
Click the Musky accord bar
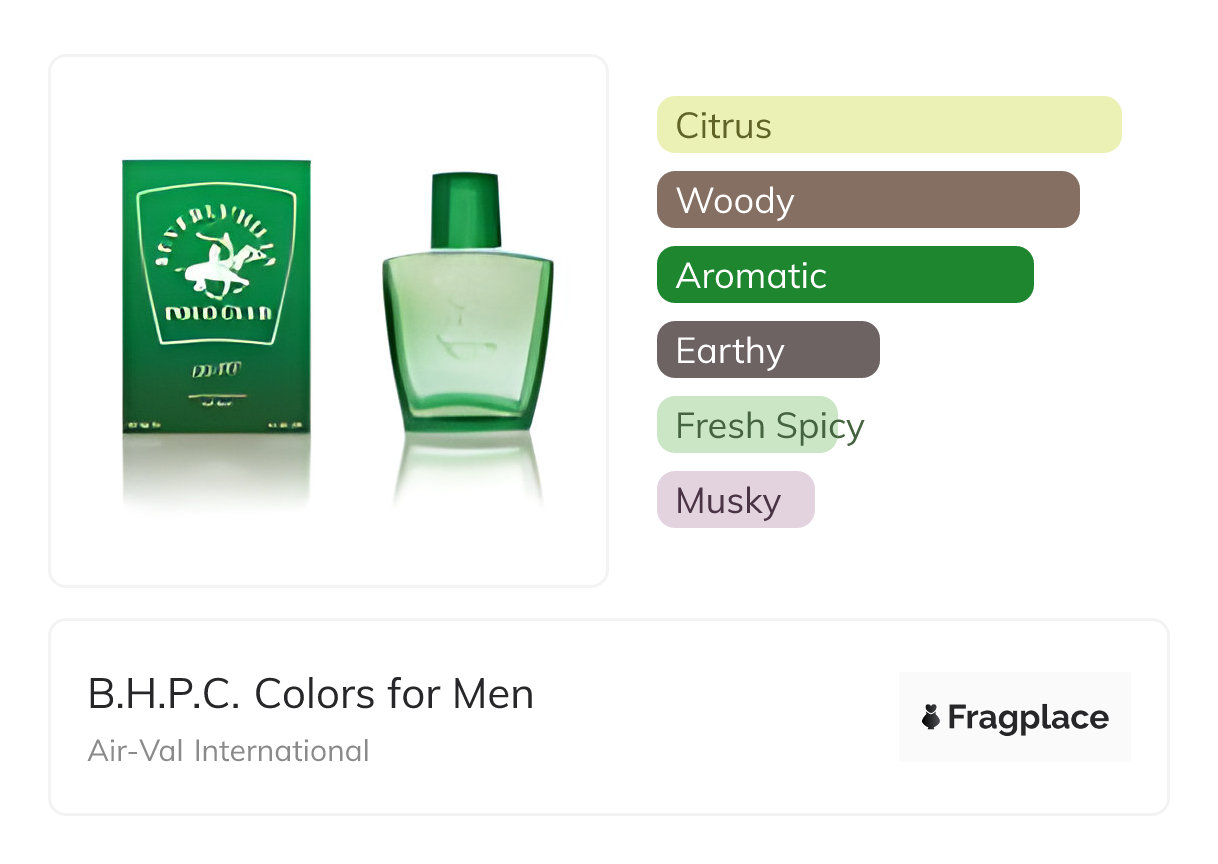[735, 500]
